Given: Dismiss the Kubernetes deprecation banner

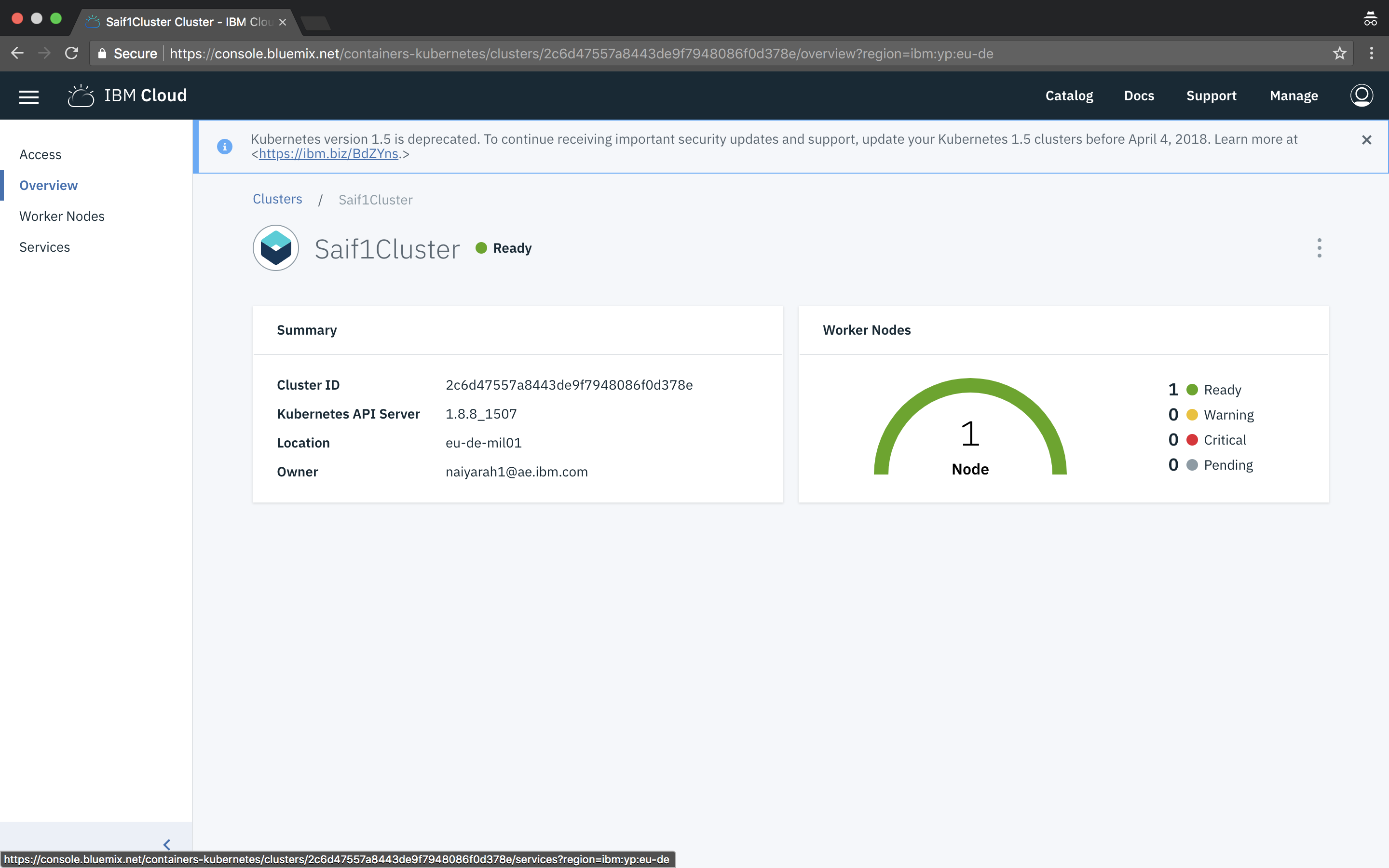Looking at the screenshot, I should (1366, 140).
